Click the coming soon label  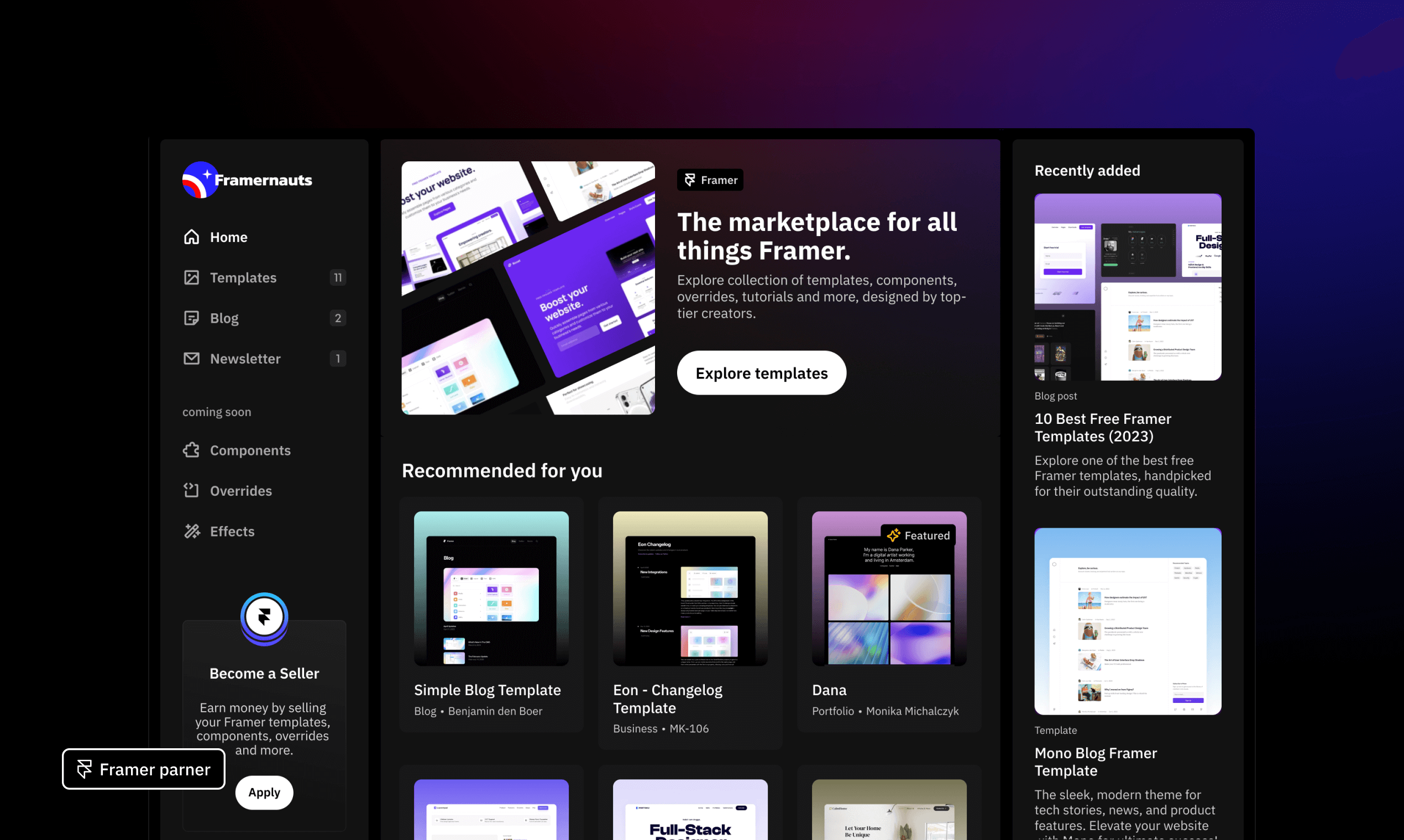(x=216, y=412)
